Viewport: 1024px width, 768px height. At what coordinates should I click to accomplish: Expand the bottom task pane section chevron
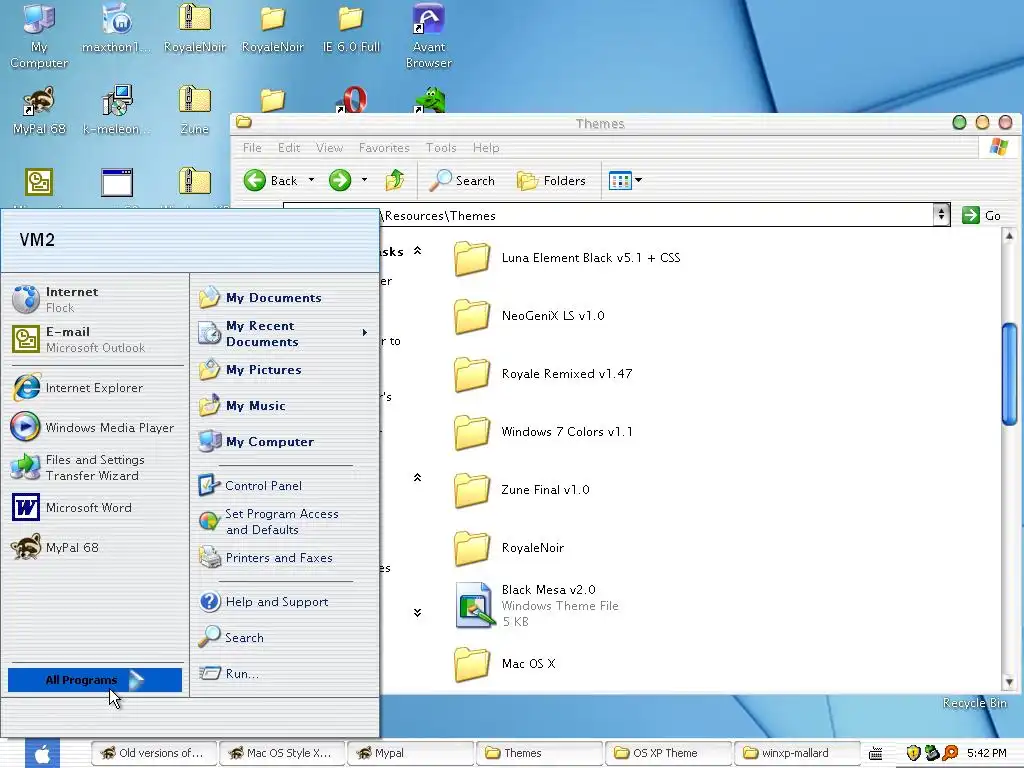417,613
